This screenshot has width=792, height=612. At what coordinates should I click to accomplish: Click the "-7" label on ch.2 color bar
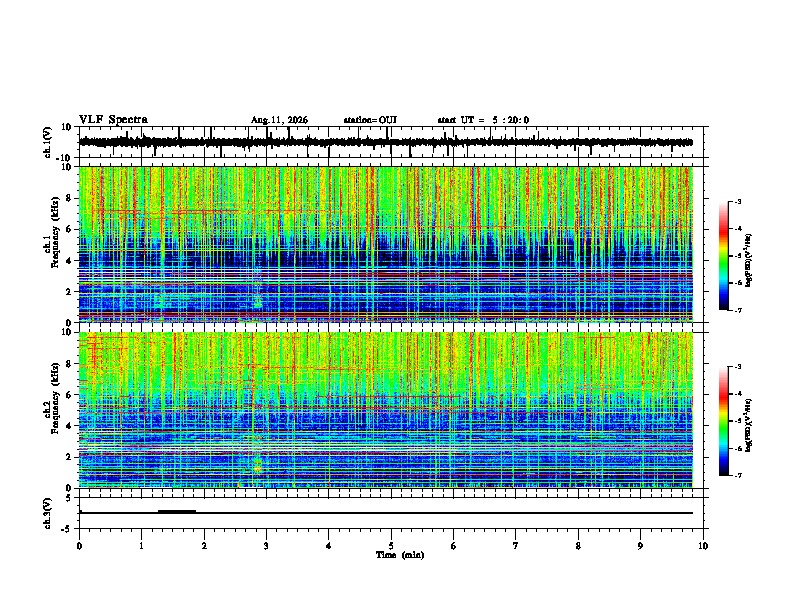[737, 475]
